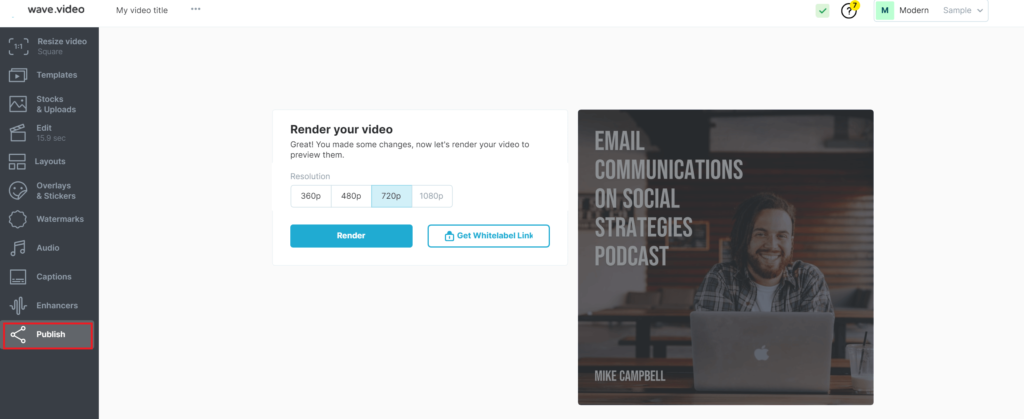Click the Enhancers waveform icon
The width and height of the screenshot is (1024, 419).
18,305
